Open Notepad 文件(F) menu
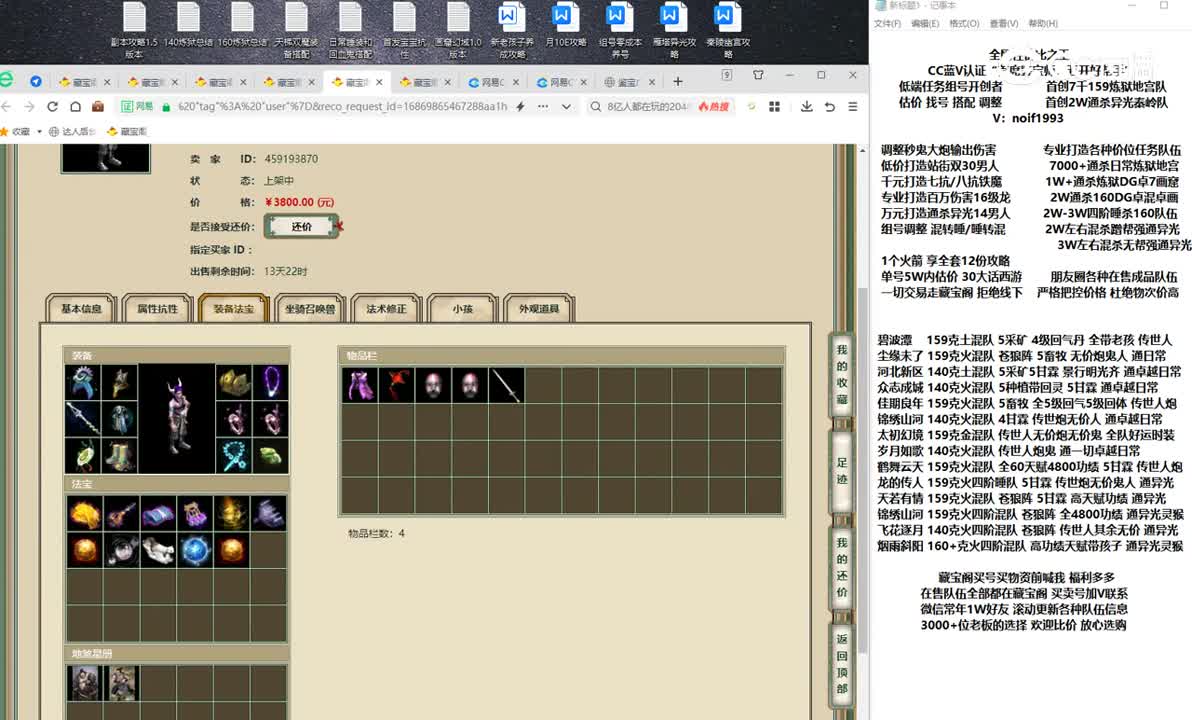 click(887, 24)
